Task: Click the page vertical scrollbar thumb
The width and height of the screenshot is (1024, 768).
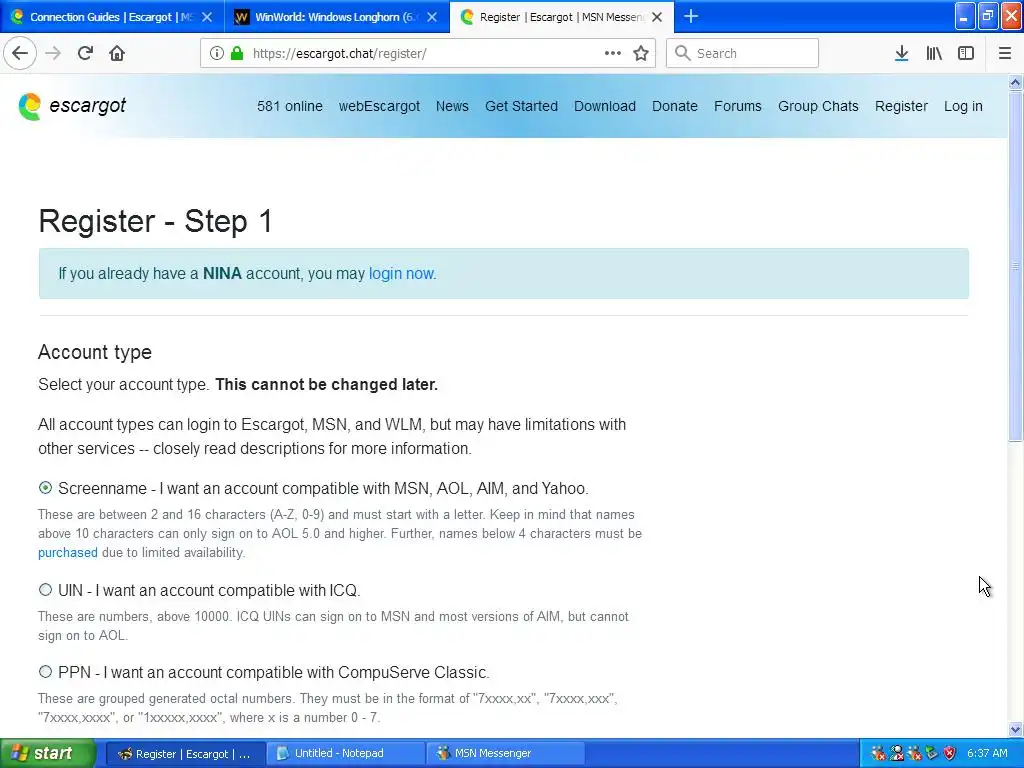Action: 1015,266
